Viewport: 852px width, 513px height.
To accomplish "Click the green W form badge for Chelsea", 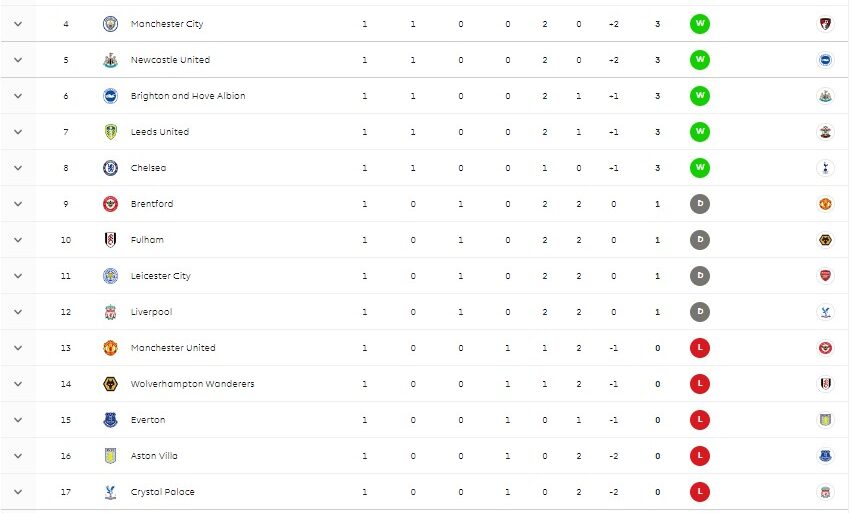I will [700, 168].
